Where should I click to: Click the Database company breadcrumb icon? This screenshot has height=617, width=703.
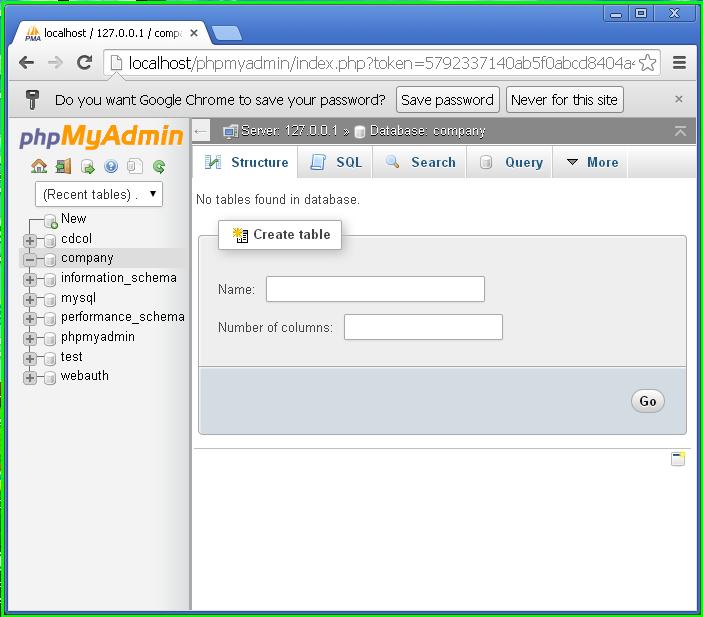[359, 132]
